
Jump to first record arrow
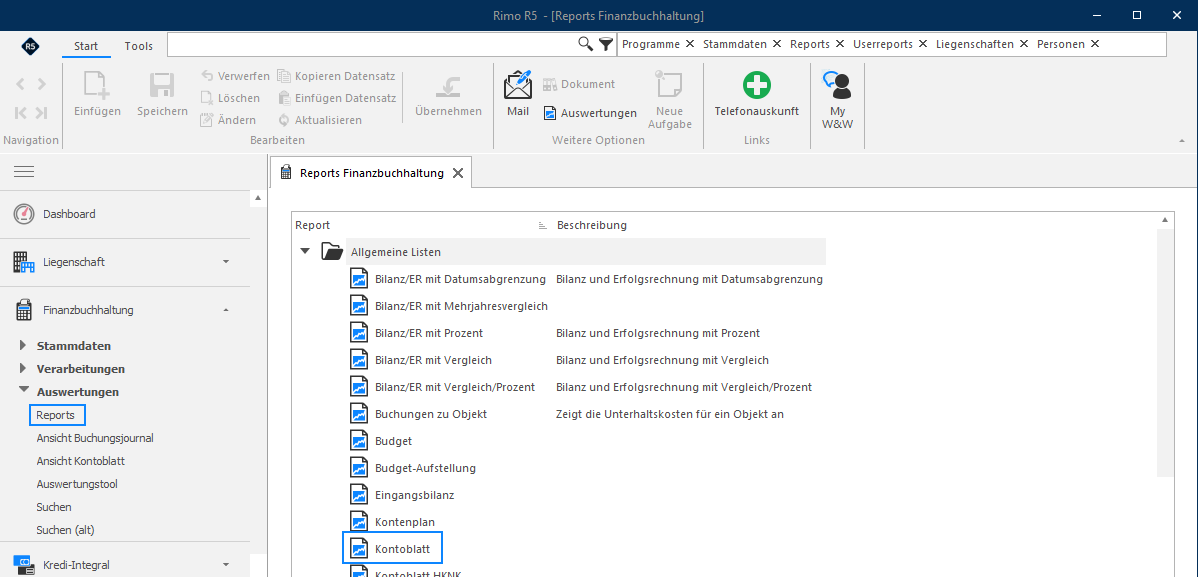21,112
